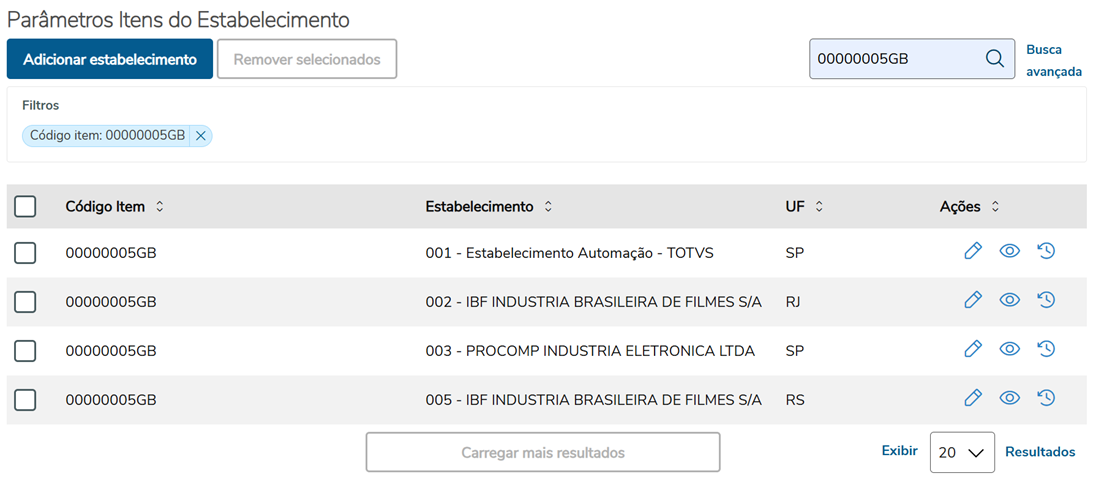This screenshot has width=1093, height=498.
Task: Remove the Código item filter chip
Action: point(200,136)
